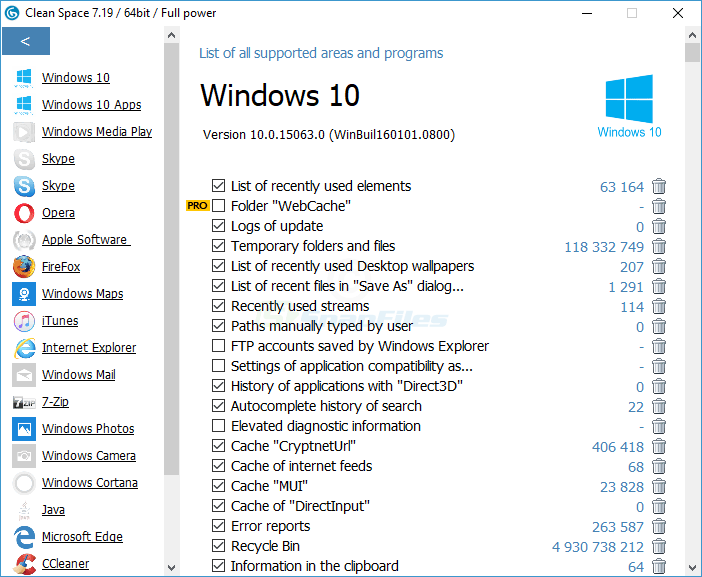Open the Windows 10 Apps link

(92, 105)
